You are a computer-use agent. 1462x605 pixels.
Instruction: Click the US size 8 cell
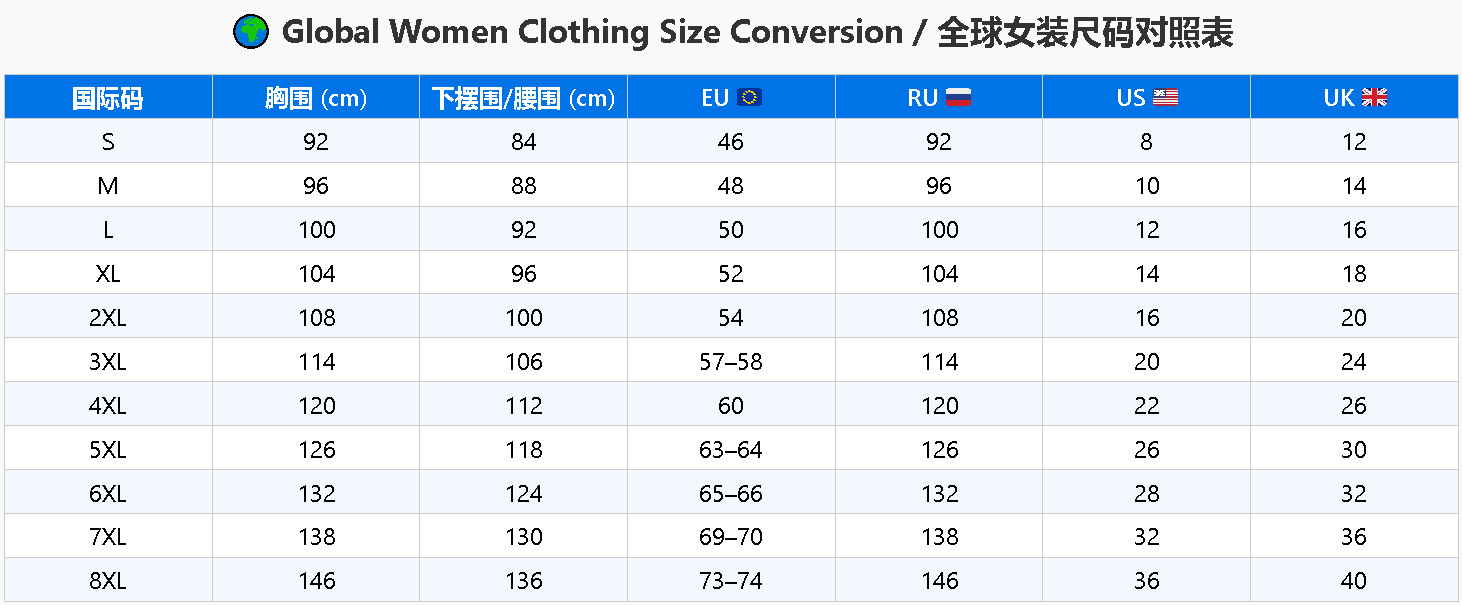[x=1146, y=142]
